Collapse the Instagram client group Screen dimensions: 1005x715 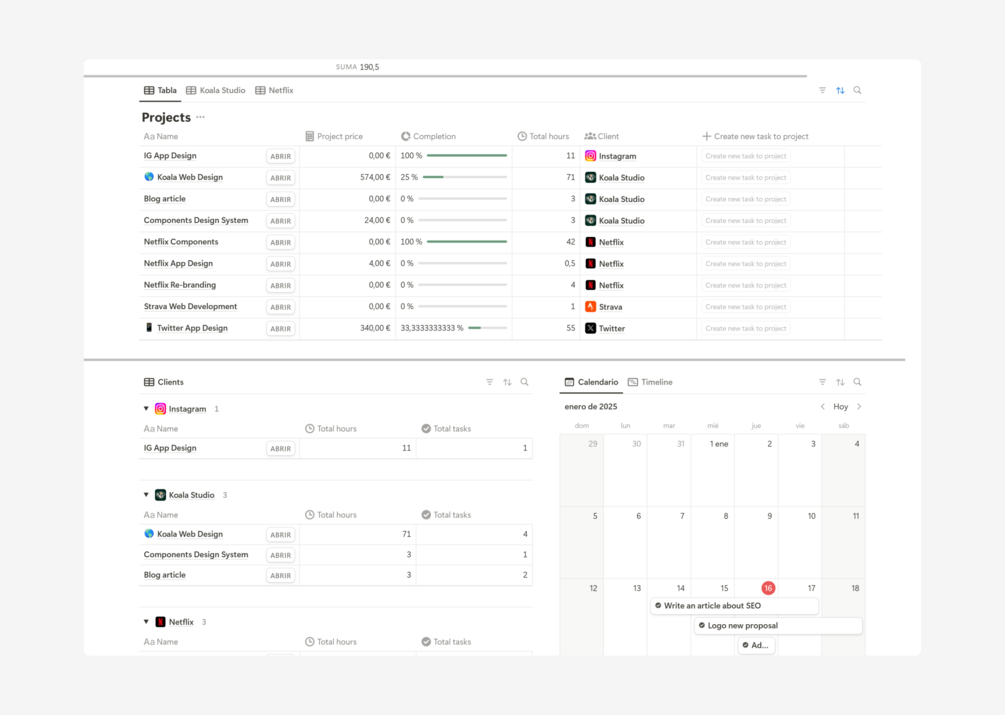tap(146, 409)
